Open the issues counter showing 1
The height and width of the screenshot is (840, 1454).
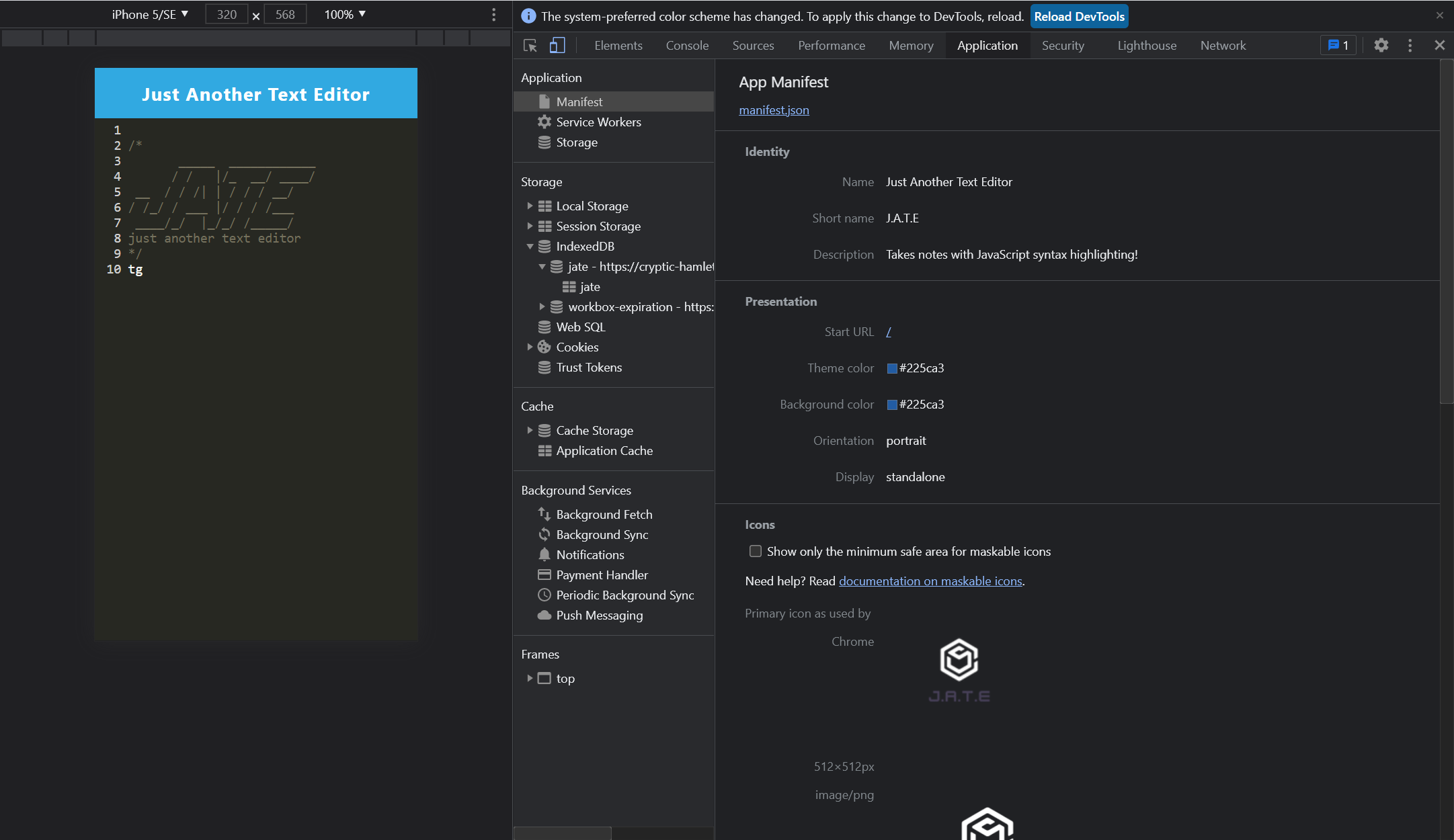[x=1338, y=45]
